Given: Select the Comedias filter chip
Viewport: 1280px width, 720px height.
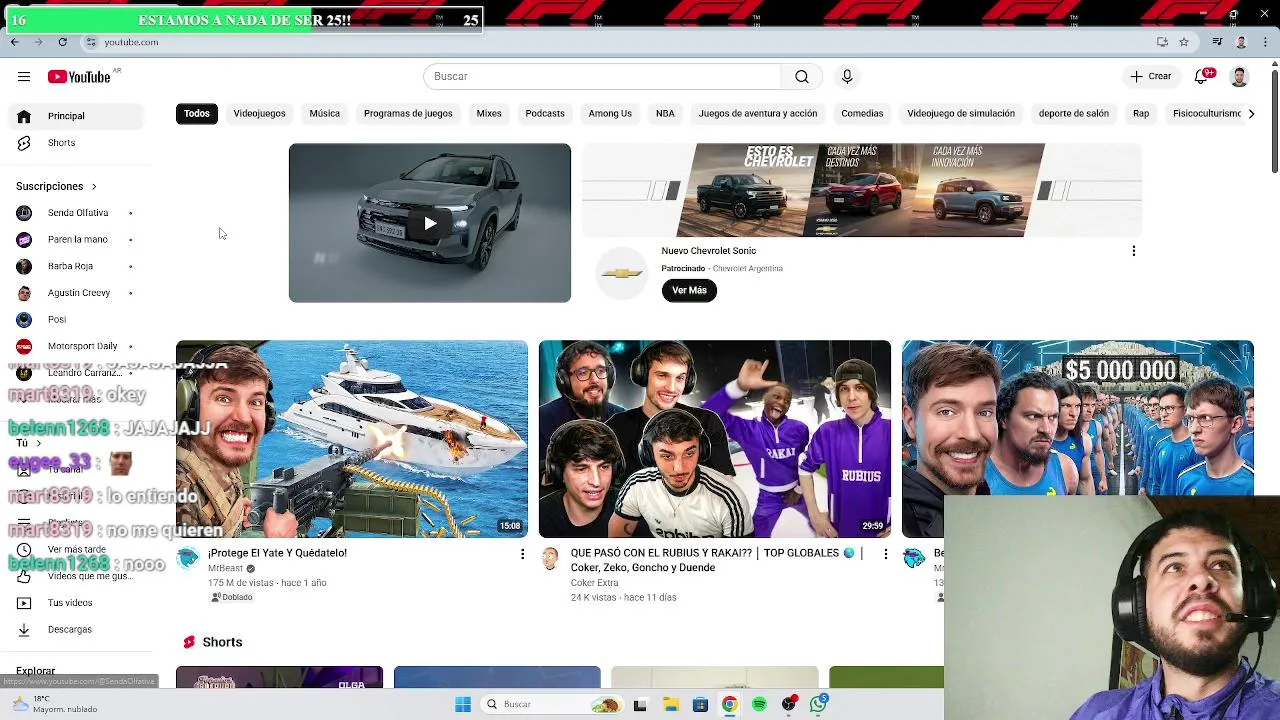Looking at the screenshot, I should coord(862,113).
